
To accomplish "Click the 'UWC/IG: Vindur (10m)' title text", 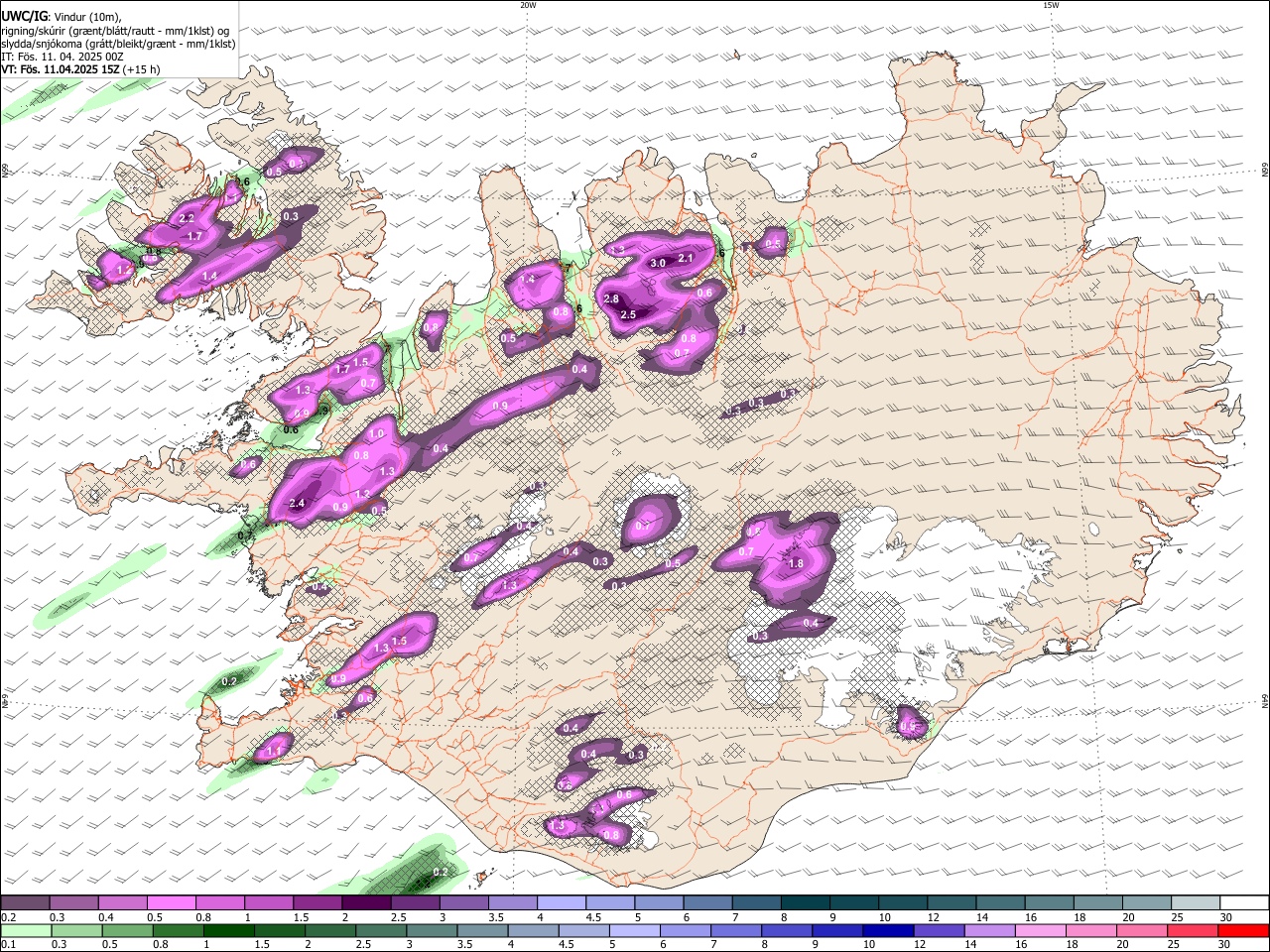I will point(62,16).
